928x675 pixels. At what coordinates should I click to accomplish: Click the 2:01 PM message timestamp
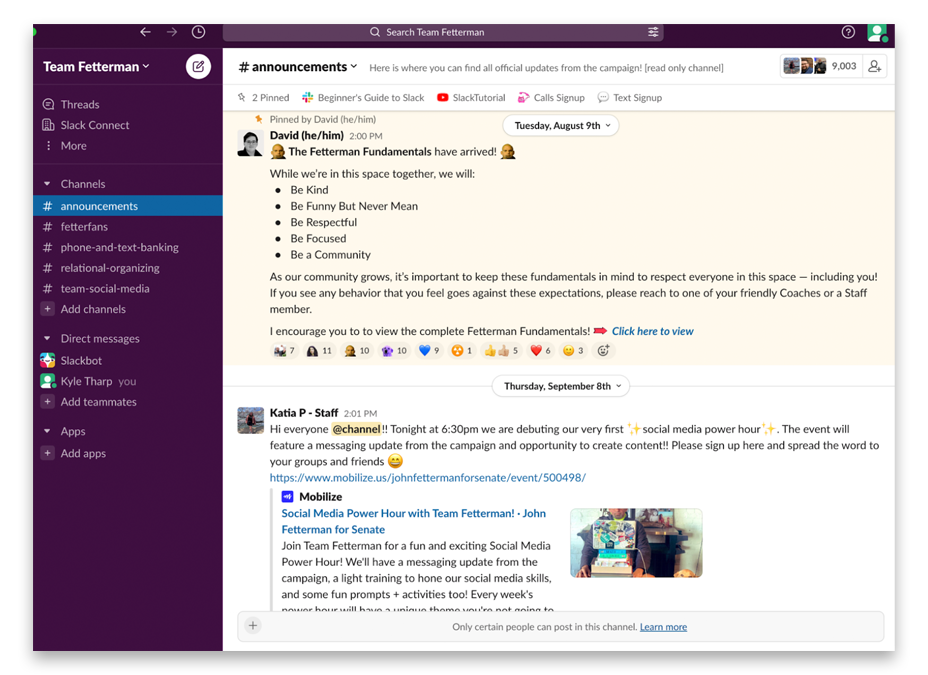coord(360,414)
